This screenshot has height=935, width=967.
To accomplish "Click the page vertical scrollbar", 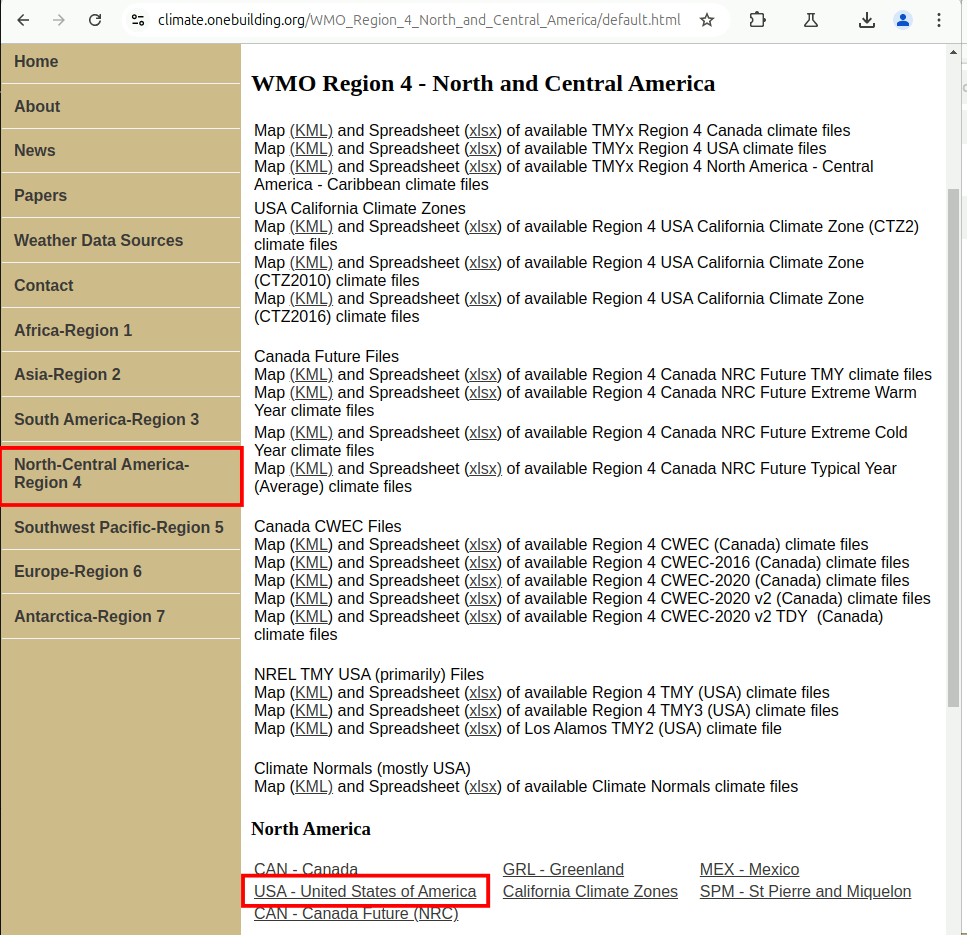I will (x=954, y=450).
